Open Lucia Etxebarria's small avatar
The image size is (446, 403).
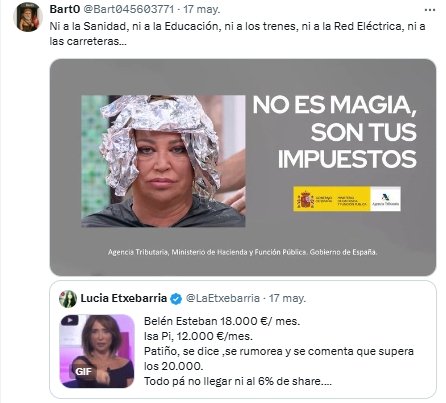(68, 299)
